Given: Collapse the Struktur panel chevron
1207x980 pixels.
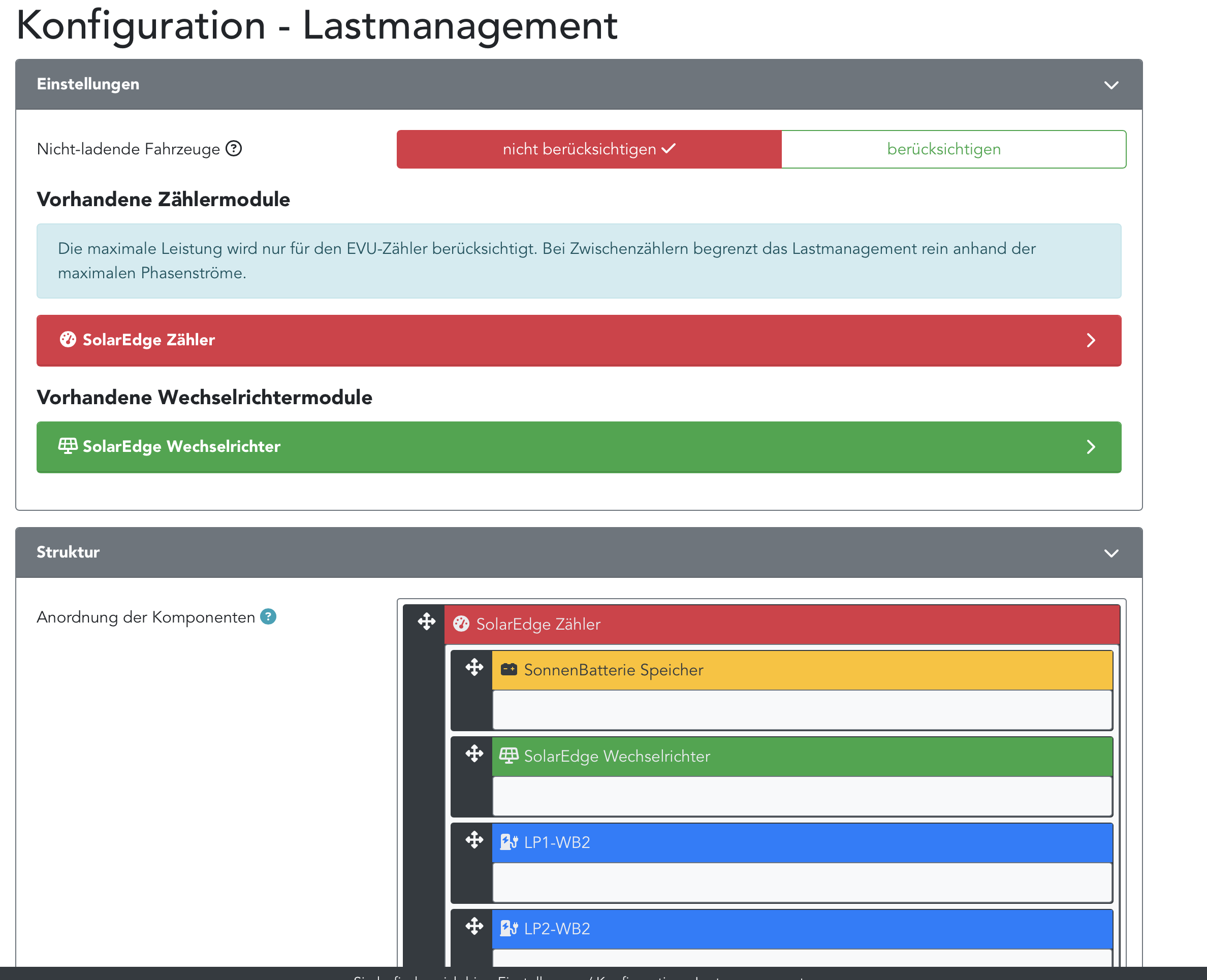Looking at the screenshot, I should (x=1111, y=552).
